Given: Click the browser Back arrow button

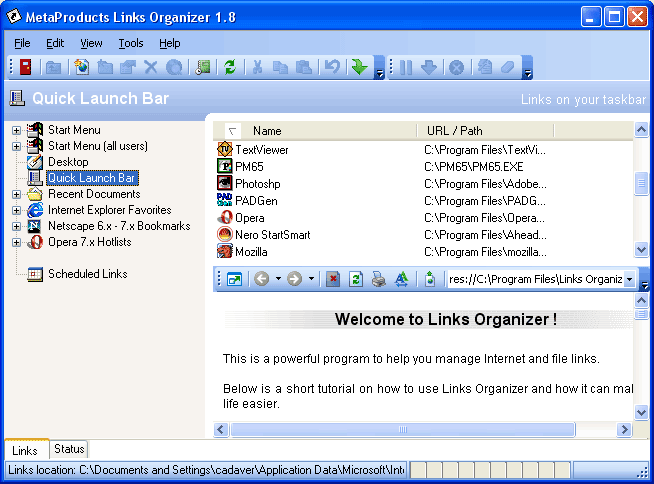Looking at the screenshot, I should pos(262,279).
